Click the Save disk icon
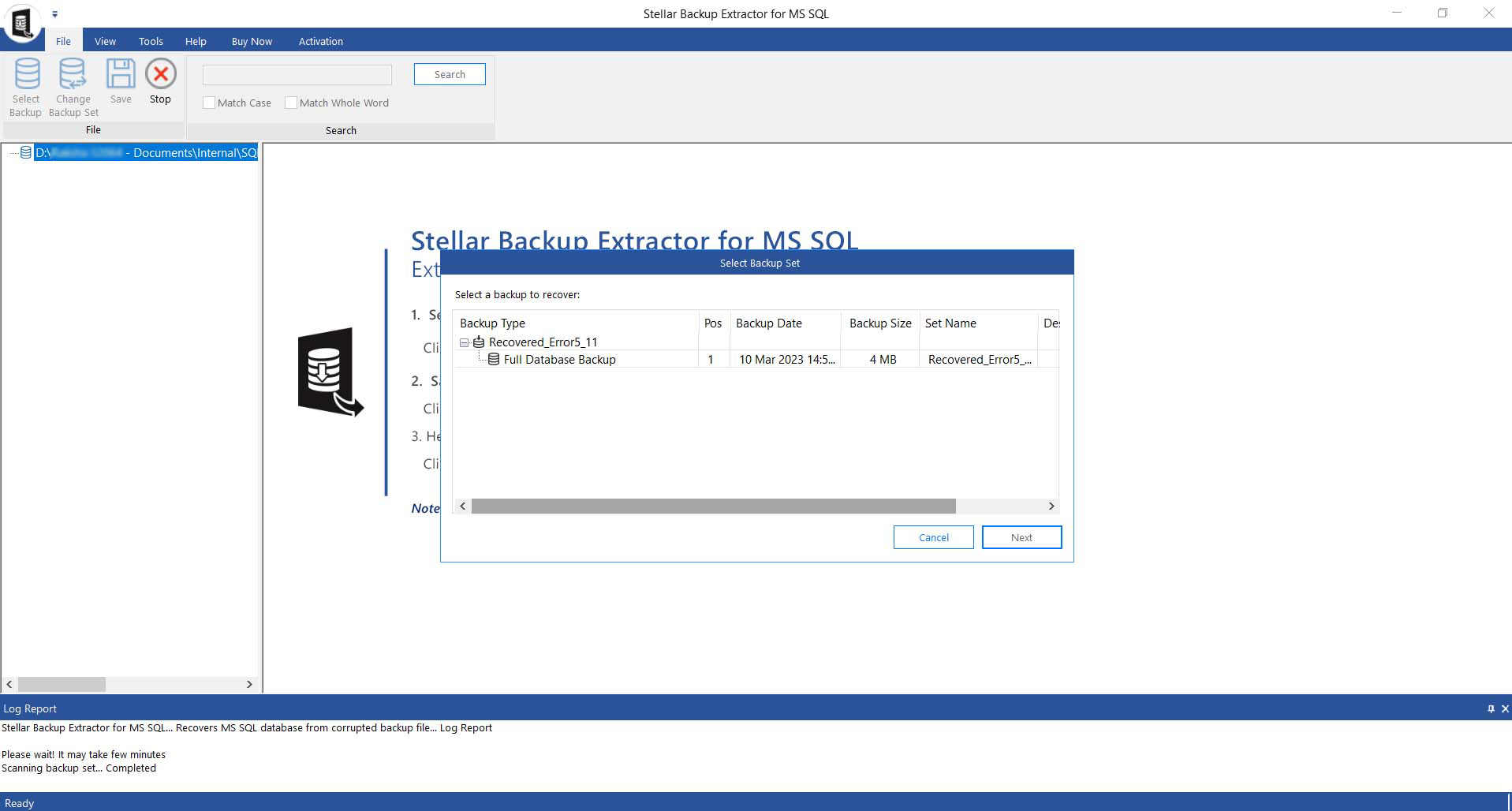Viewport: 1512px width, 811px height. click(121, 73)
